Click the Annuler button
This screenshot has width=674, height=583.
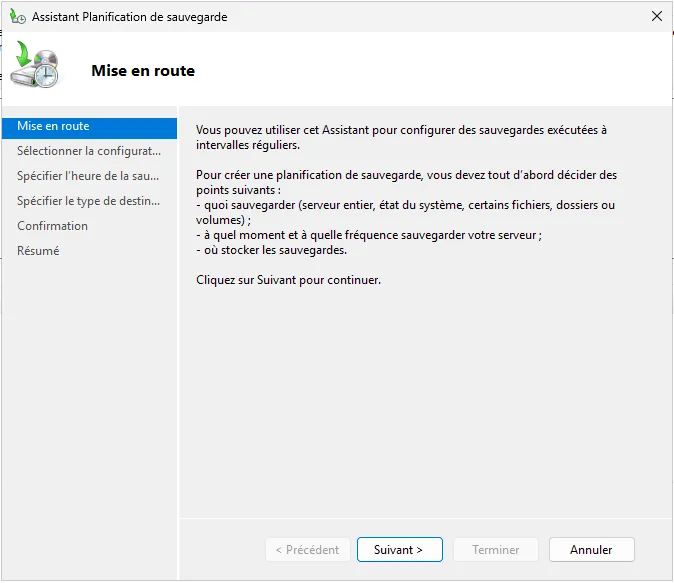pos(591,549)
